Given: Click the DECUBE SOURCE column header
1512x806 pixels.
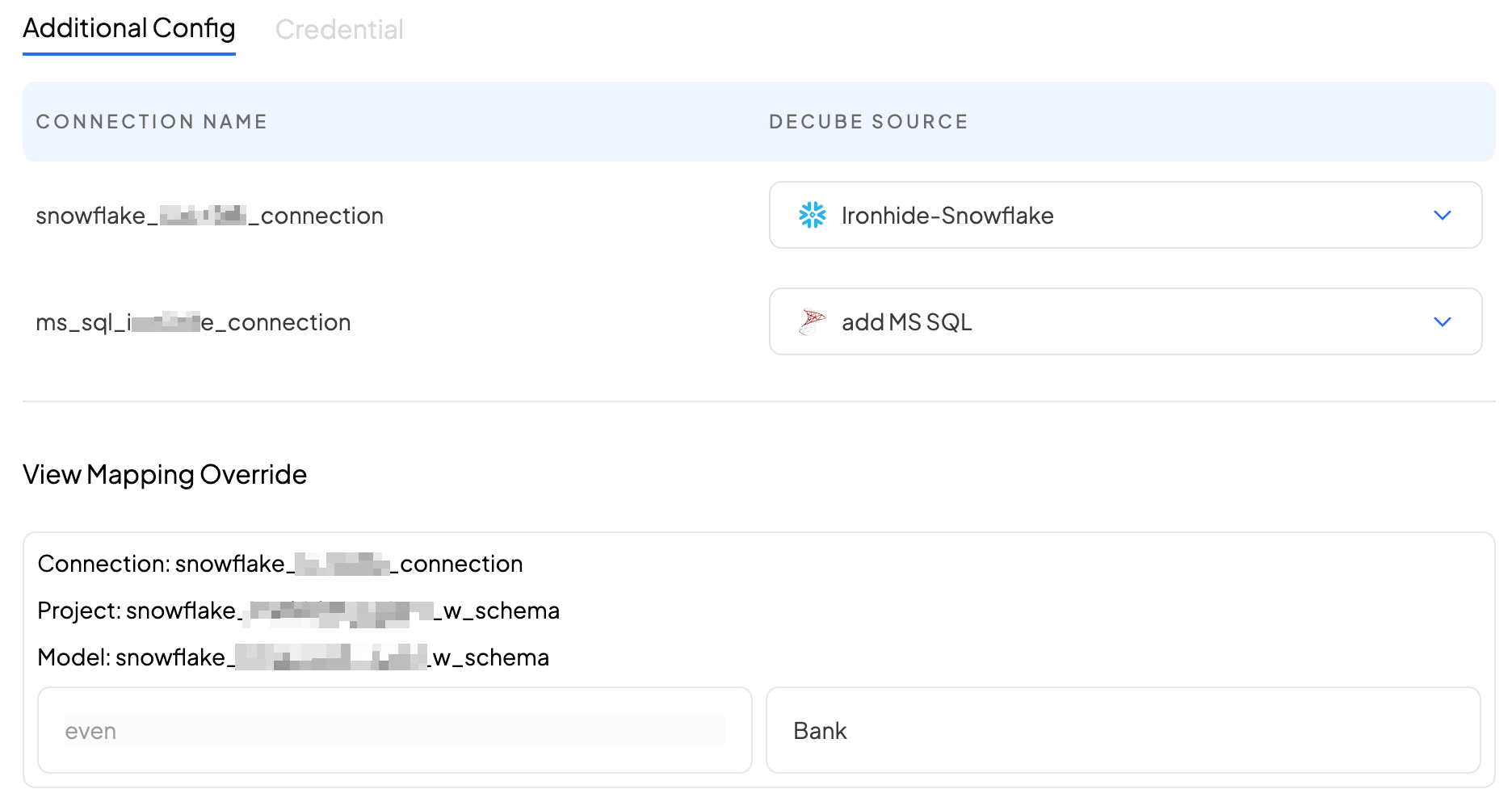Looking at the screenshot, I should (868, 122).
